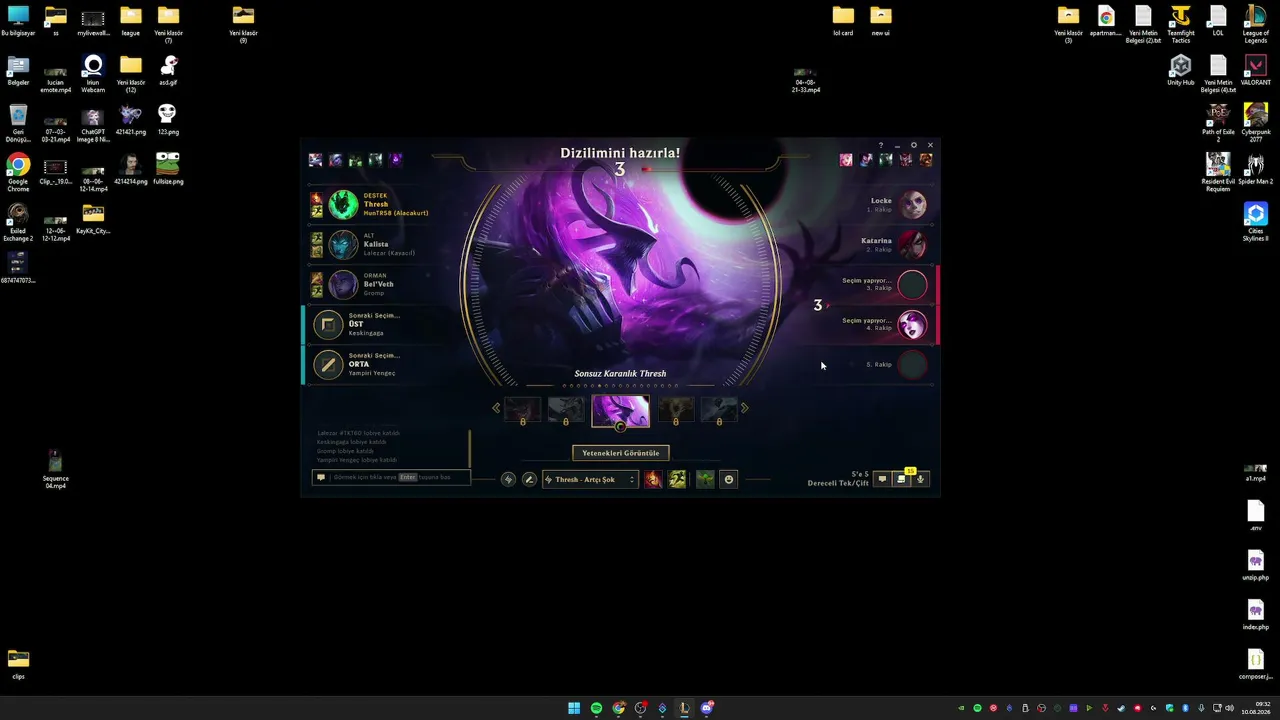Select the Exiled Exchange 2 desktop shortcut

pos(18,222)
